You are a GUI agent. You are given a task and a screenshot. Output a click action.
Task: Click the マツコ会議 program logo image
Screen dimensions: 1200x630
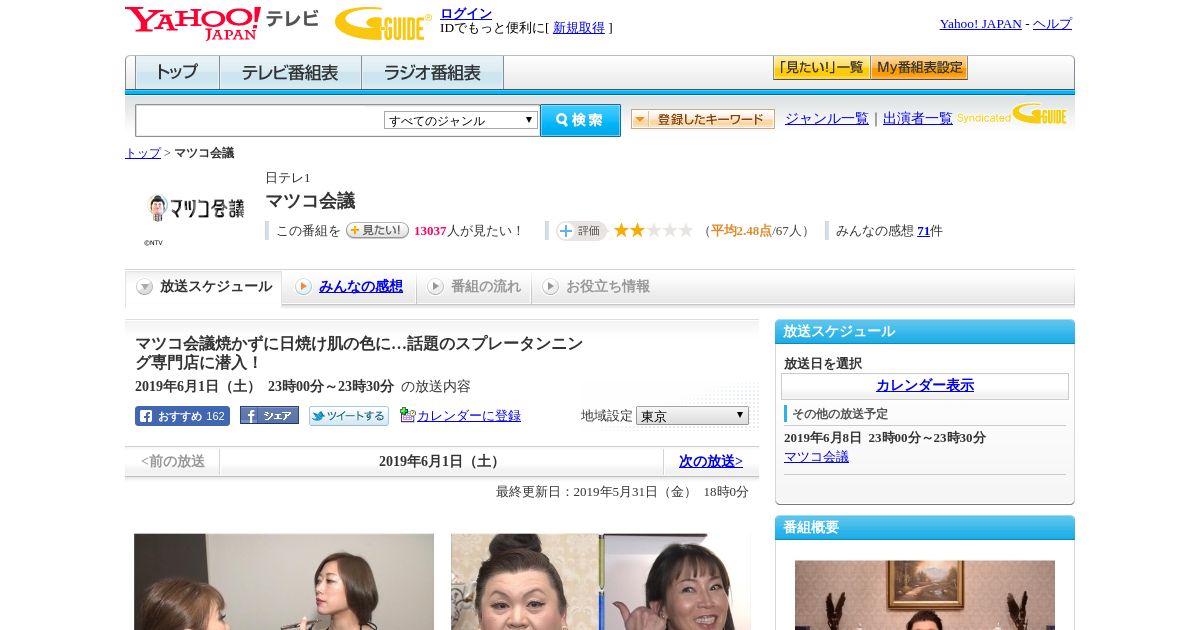coord(195,209)
